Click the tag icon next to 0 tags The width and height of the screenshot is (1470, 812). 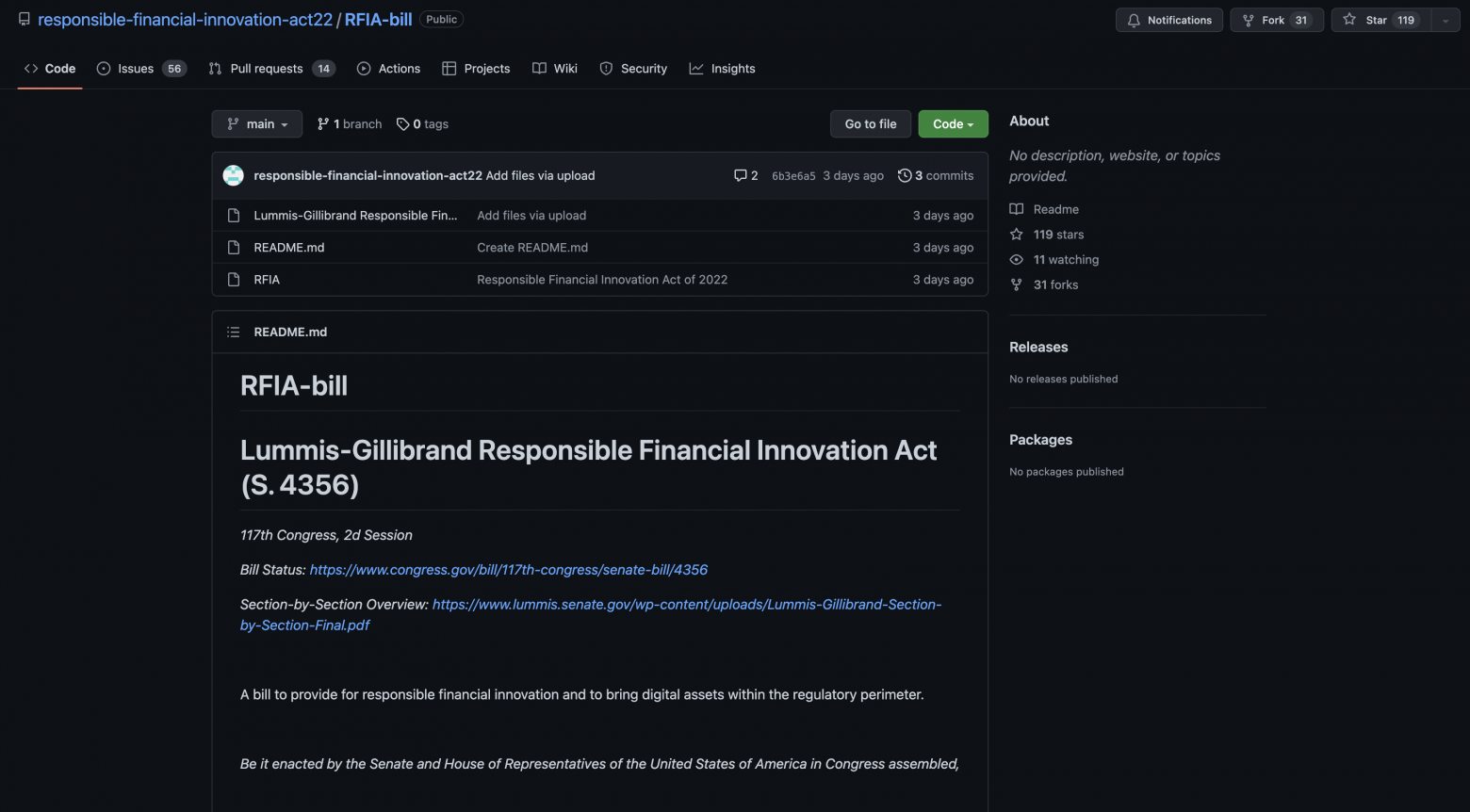[402, 124]
